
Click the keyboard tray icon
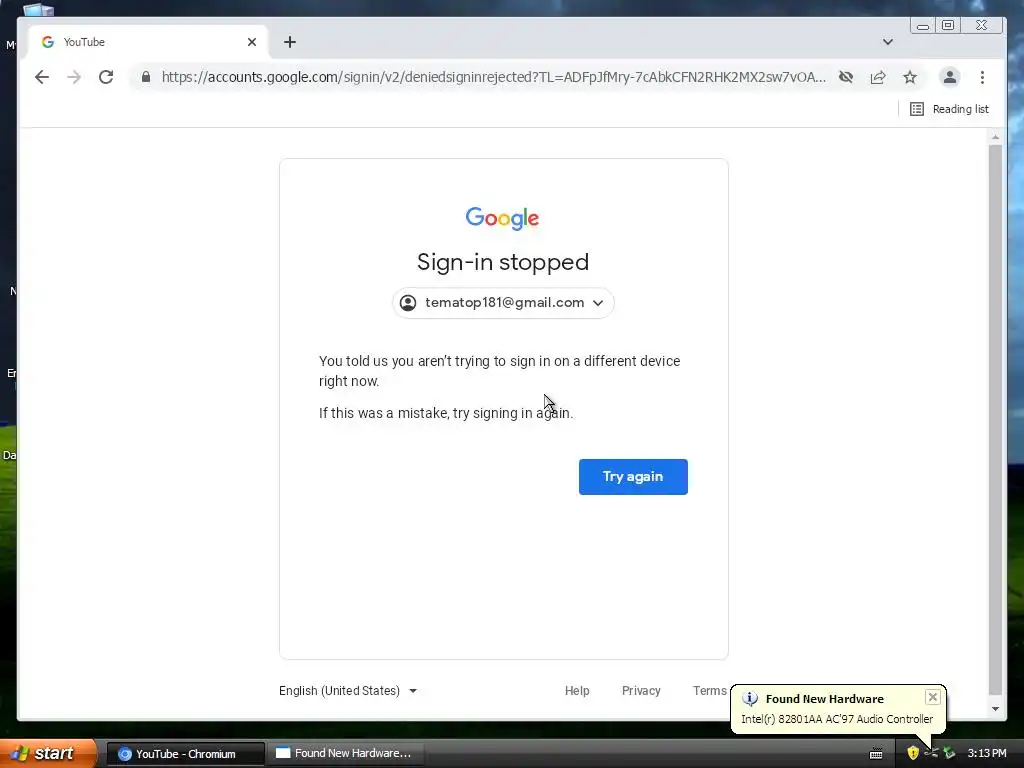(x=876, y=754)
